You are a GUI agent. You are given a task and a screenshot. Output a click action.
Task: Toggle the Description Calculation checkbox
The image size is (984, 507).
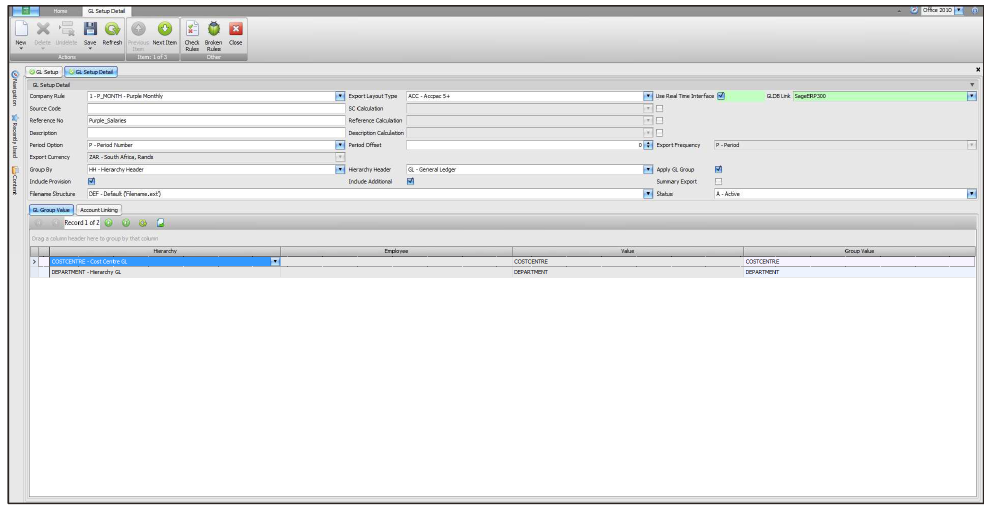pyautogui.click(x=660, y=133)
